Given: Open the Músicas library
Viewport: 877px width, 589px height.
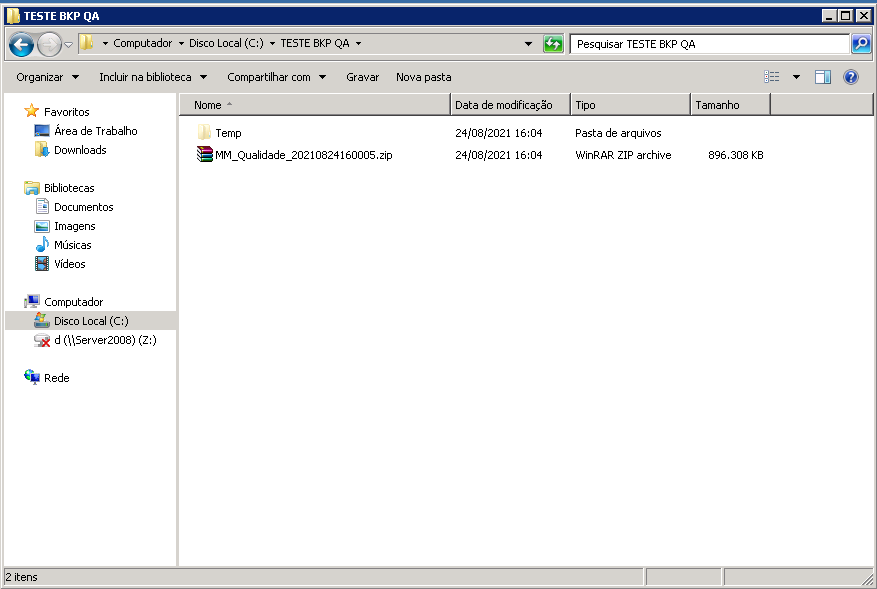Looking at the screenshot, I should [73, 245].
